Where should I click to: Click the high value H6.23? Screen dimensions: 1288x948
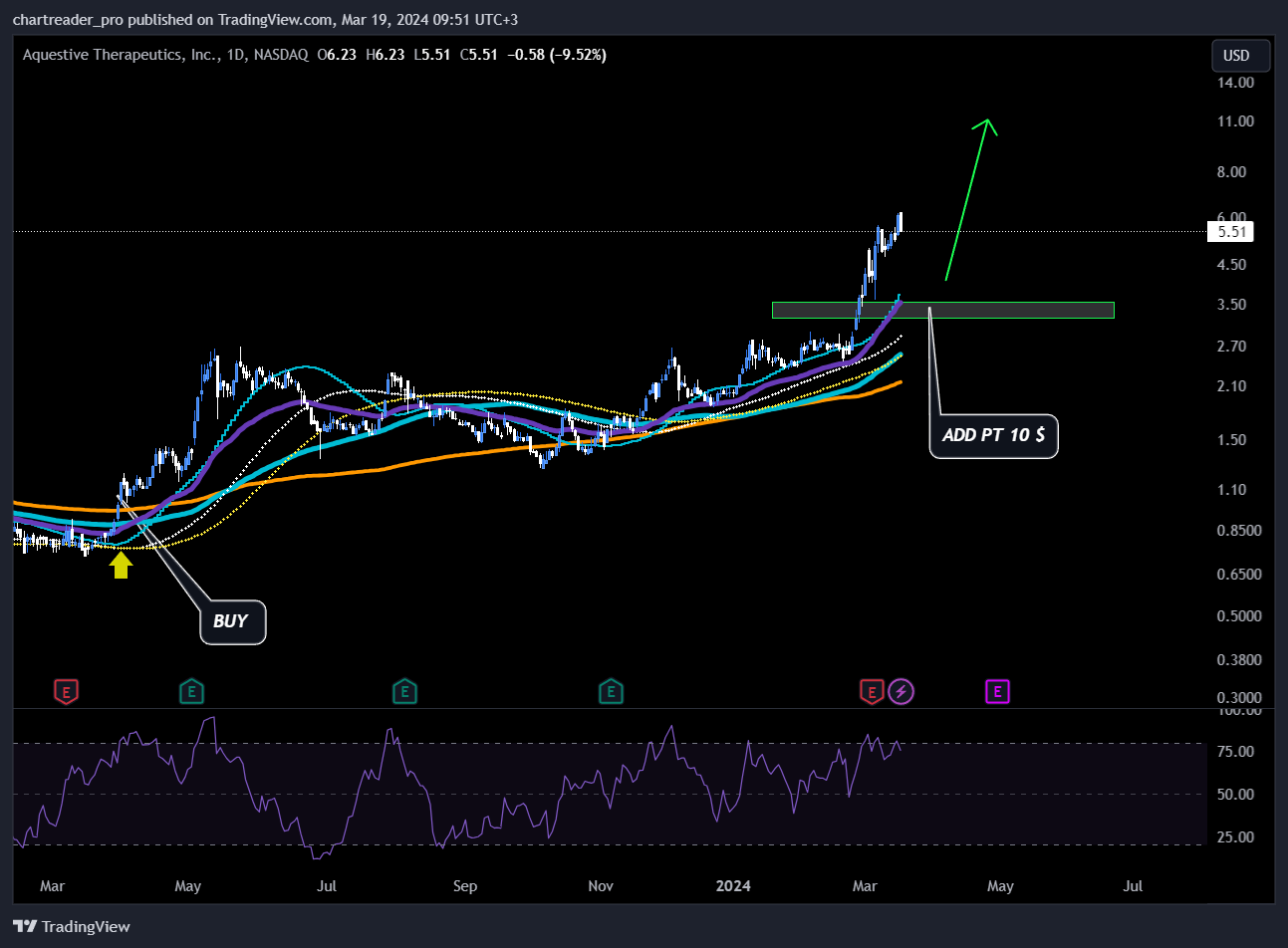[386, 55]
